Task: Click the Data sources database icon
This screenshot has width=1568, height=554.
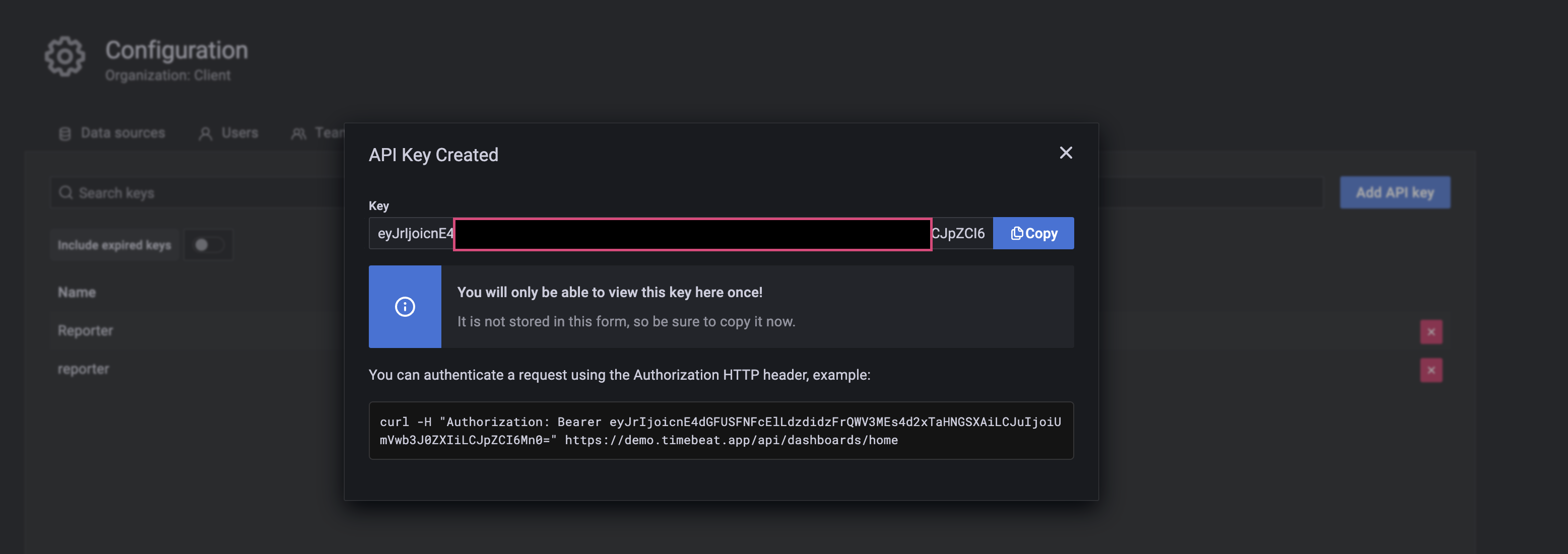Action: tap(64, 133)
